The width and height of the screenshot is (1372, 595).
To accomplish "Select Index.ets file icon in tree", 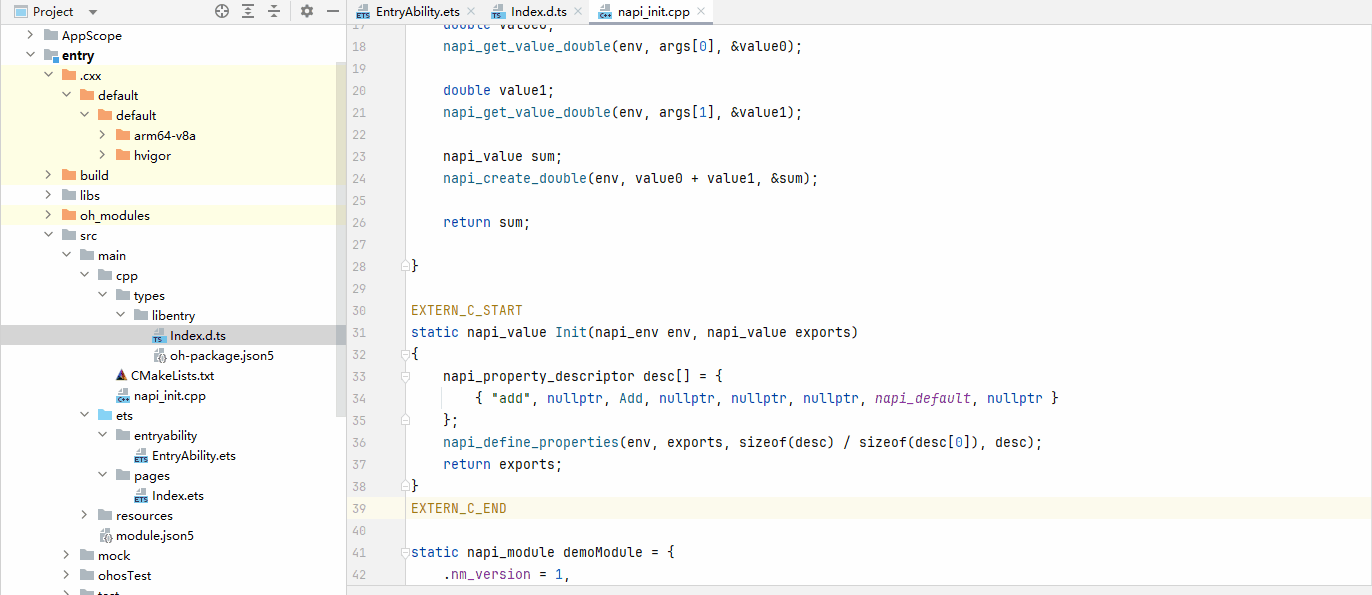I will point(141,496).
